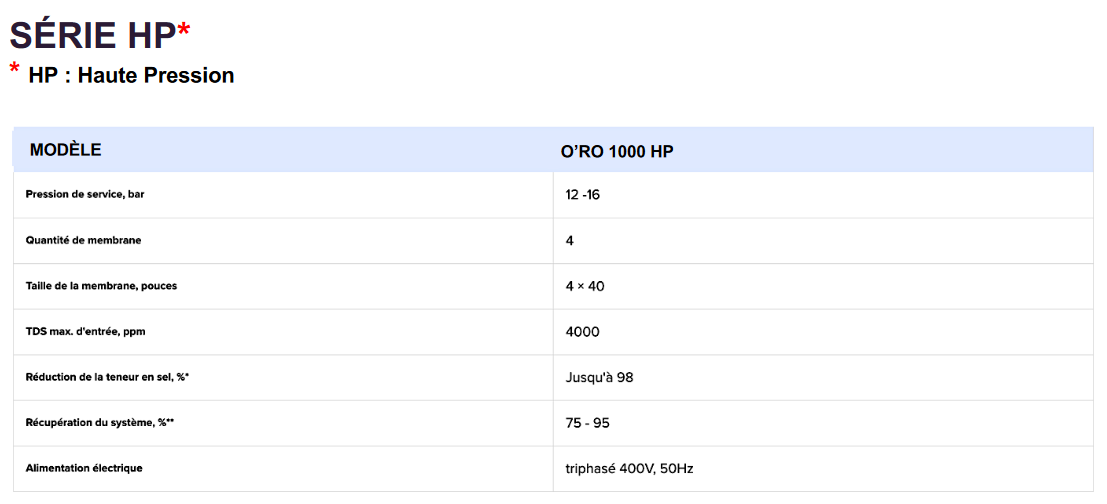Click the membrane quantity value 4
Image resolution: width=1107 pixels, height=504 pixels.
tap(569, 241)
